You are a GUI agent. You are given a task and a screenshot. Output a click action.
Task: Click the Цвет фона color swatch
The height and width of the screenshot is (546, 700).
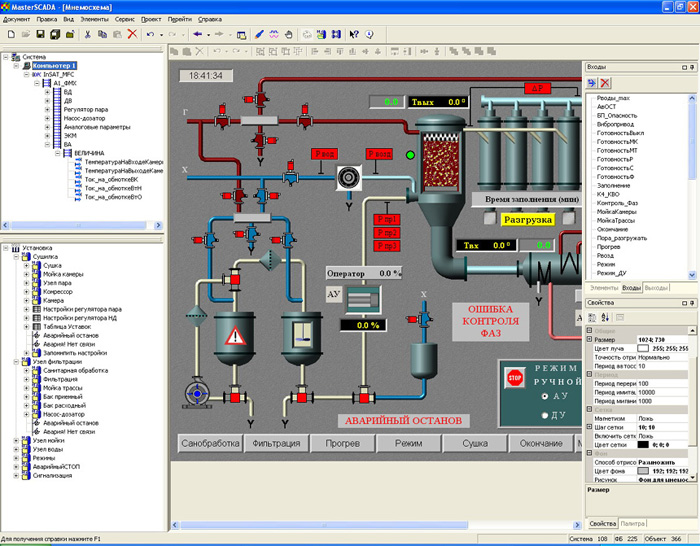pos(643,471)
